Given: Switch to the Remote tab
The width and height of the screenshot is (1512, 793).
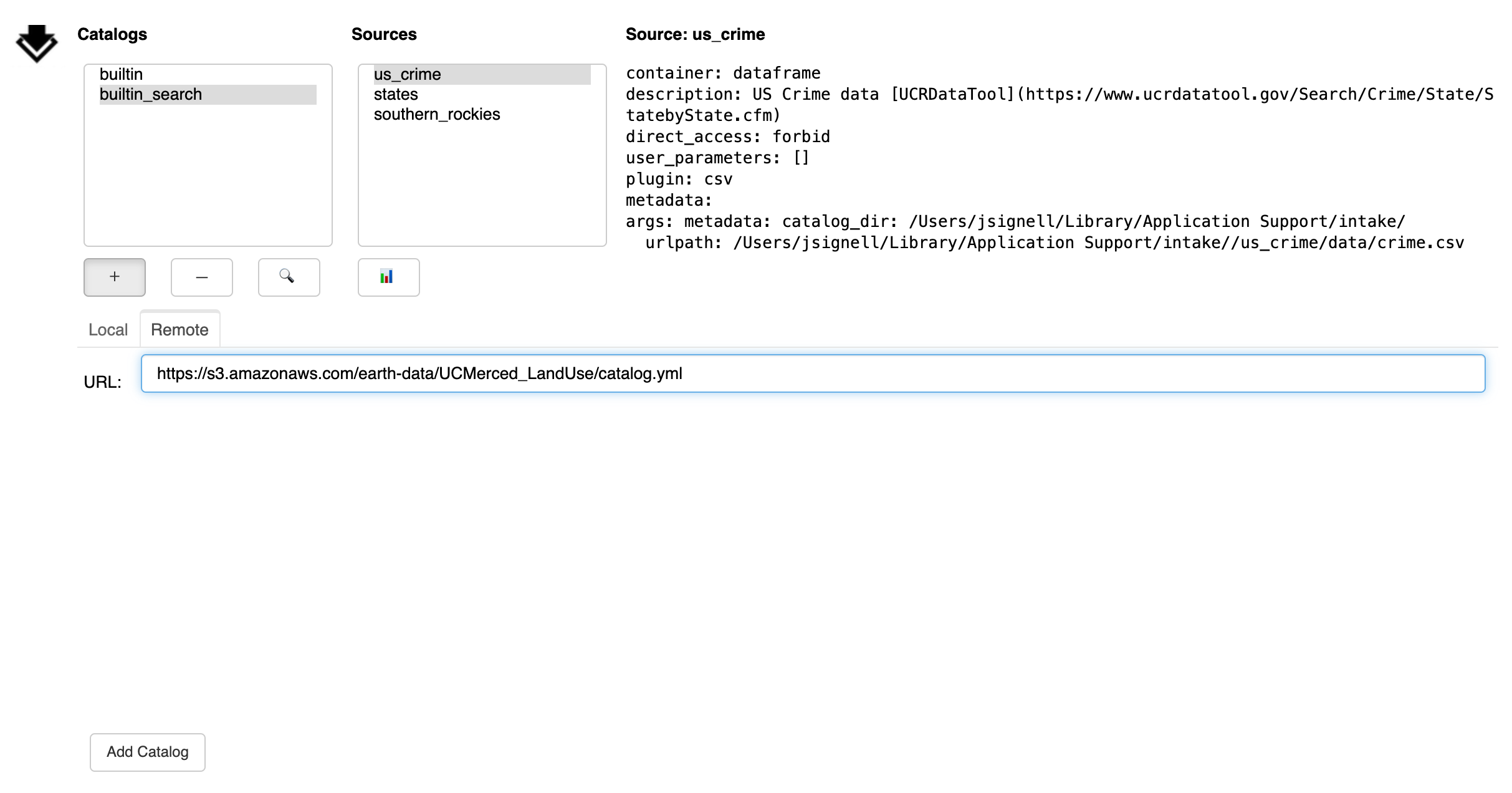Looking at the screenshot, I should pos(180,330).
